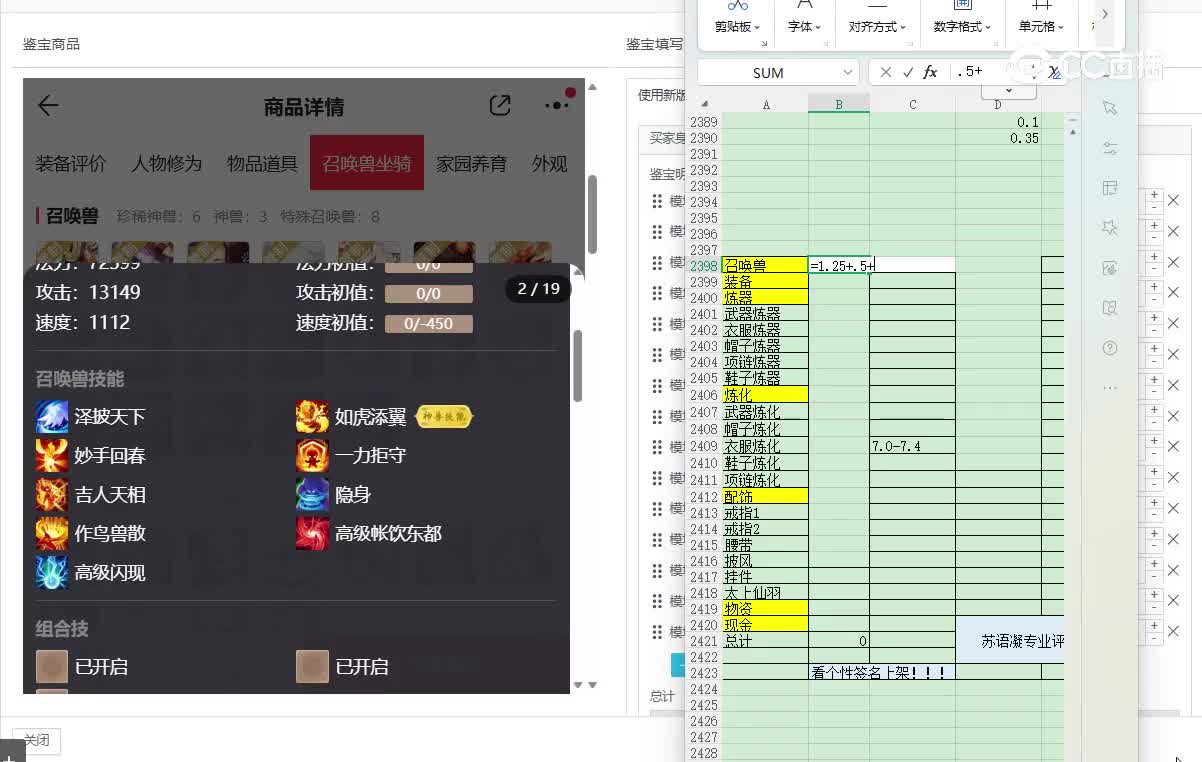Switch to the 外观 tab
The width and height of the screenshot is (1202, 762).
[549, 163]
